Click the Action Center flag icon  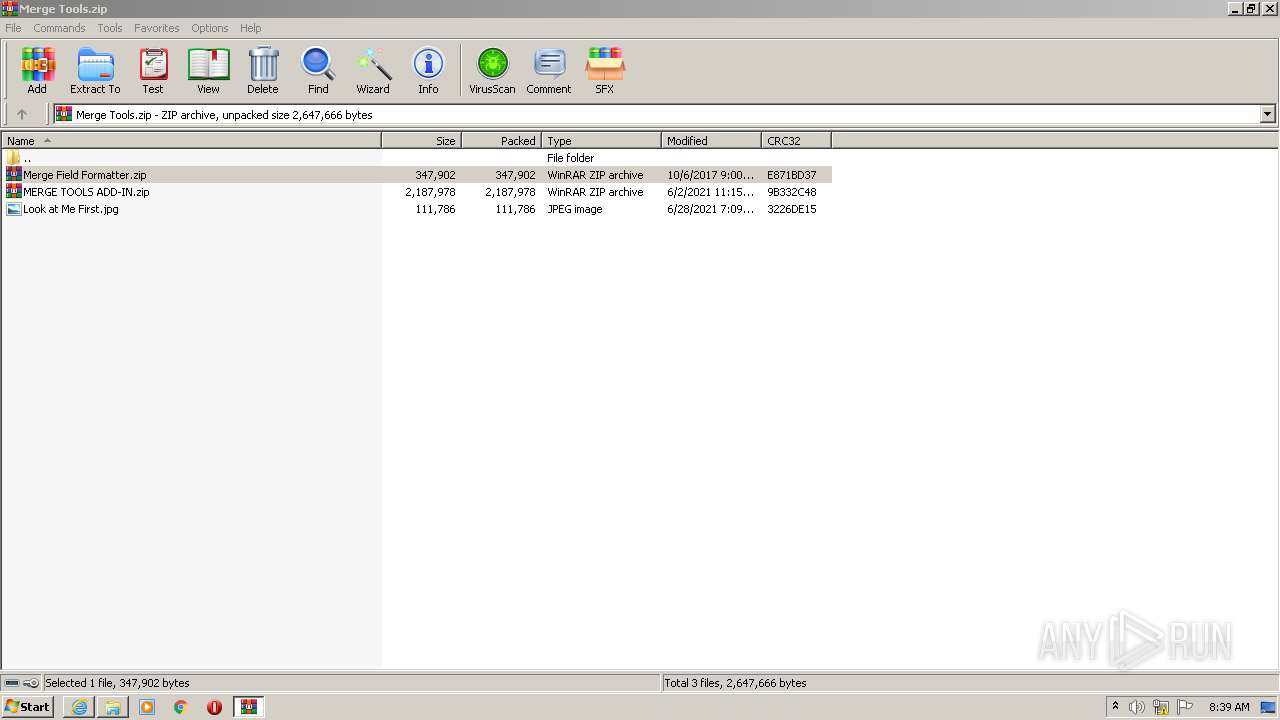pos(1185,707)
